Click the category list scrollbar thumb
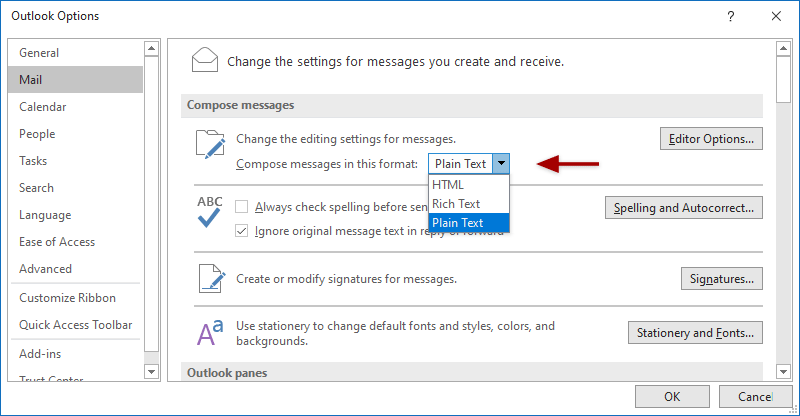The height and width of the screenshot is (416, 800). pos(152,204)
